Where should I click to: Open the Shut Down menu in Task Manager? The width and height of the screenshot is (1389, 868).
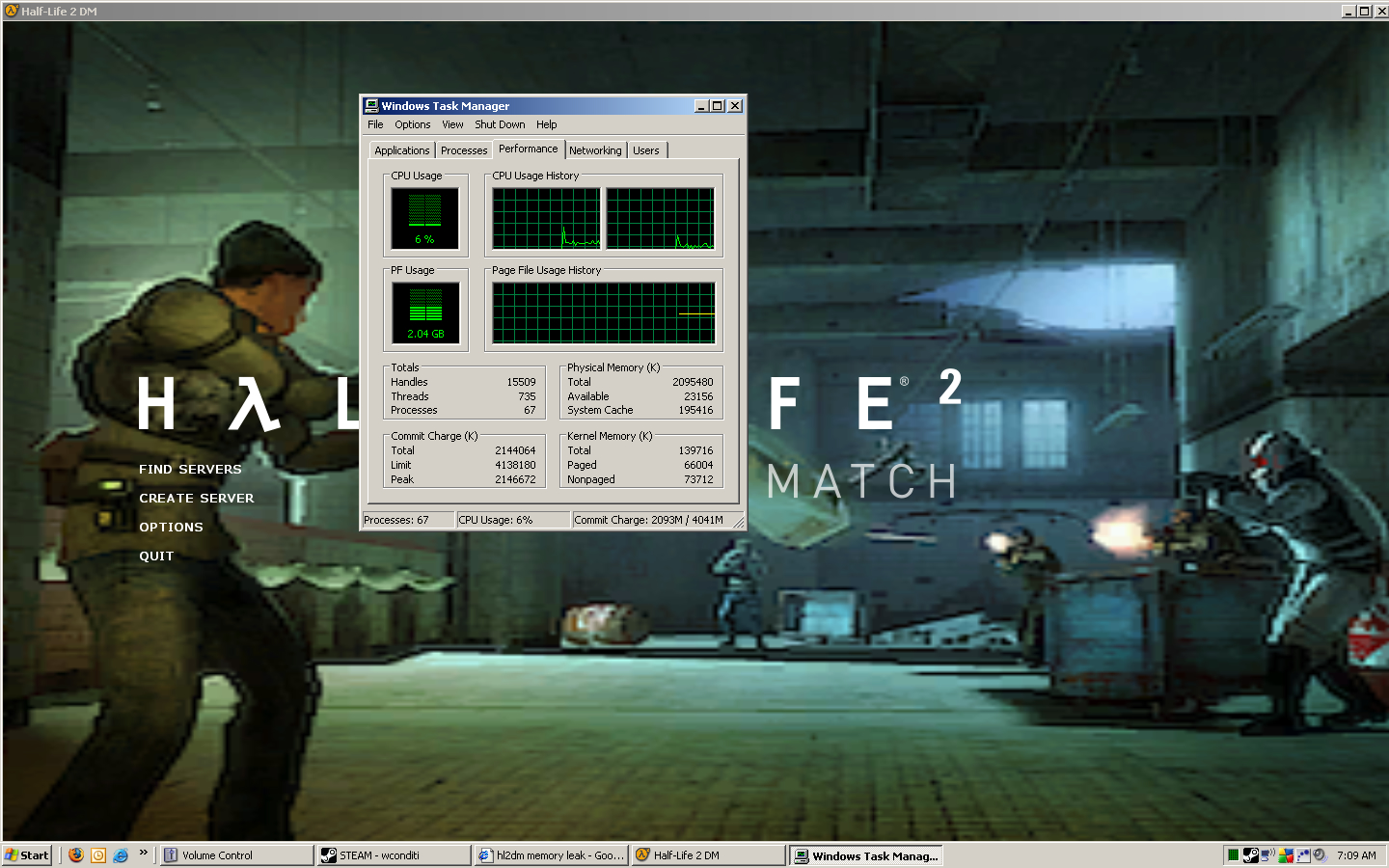[500, 124]
